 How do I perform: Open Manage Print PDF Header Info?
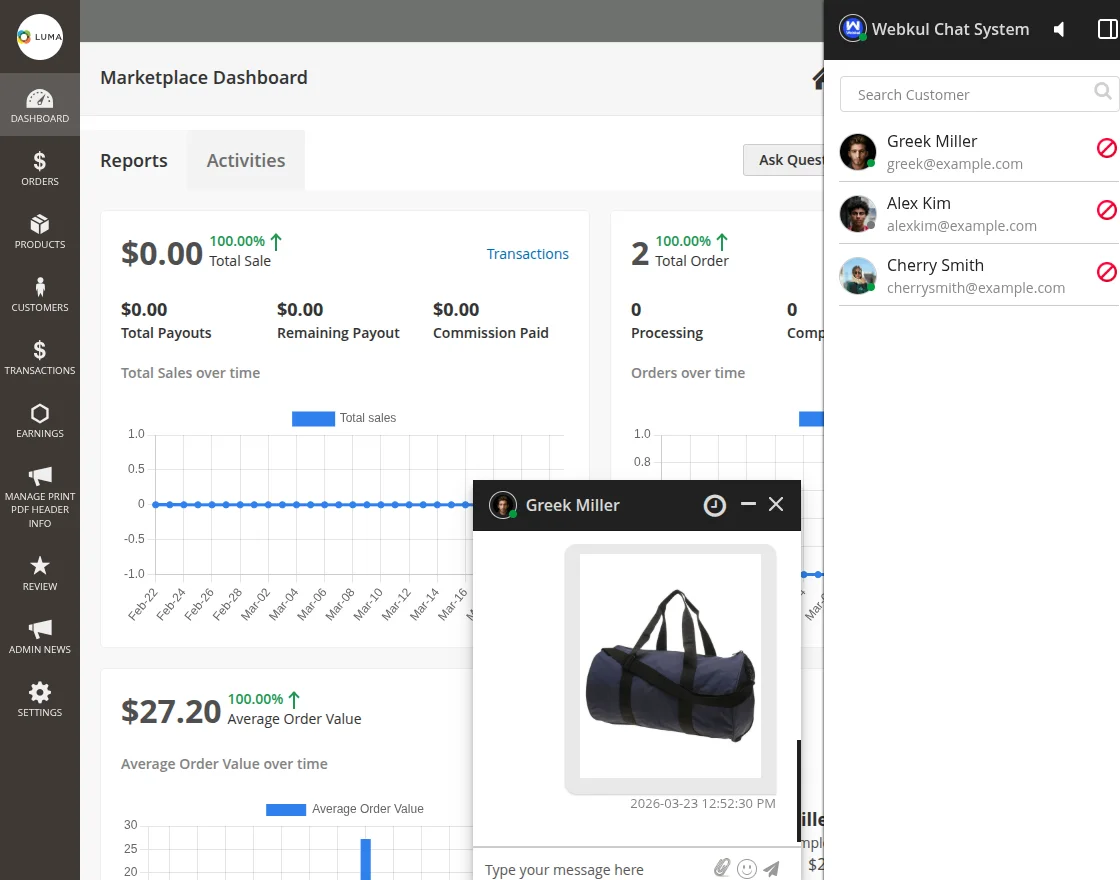[x=40, y=497]
